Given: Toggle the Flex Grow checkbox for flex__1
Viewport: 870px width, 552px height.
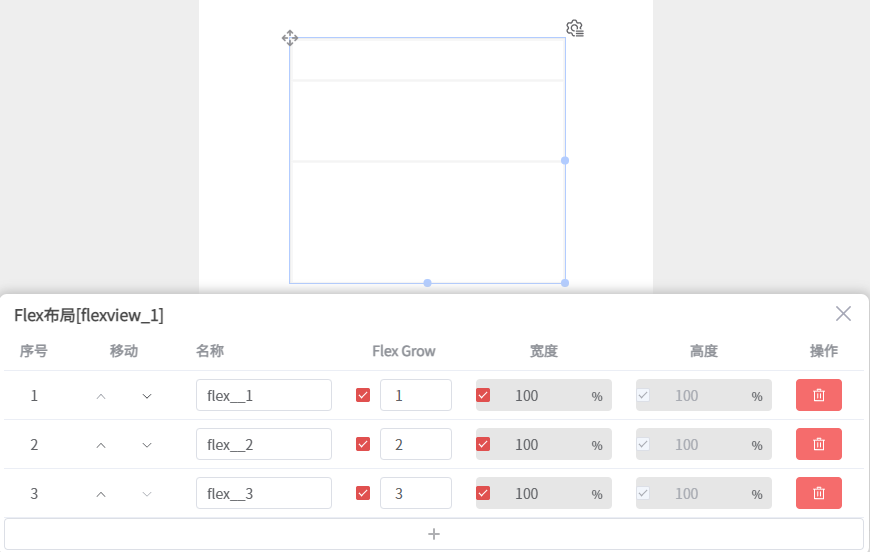Looking at the screenshot, I should click(x=363, y=395).
